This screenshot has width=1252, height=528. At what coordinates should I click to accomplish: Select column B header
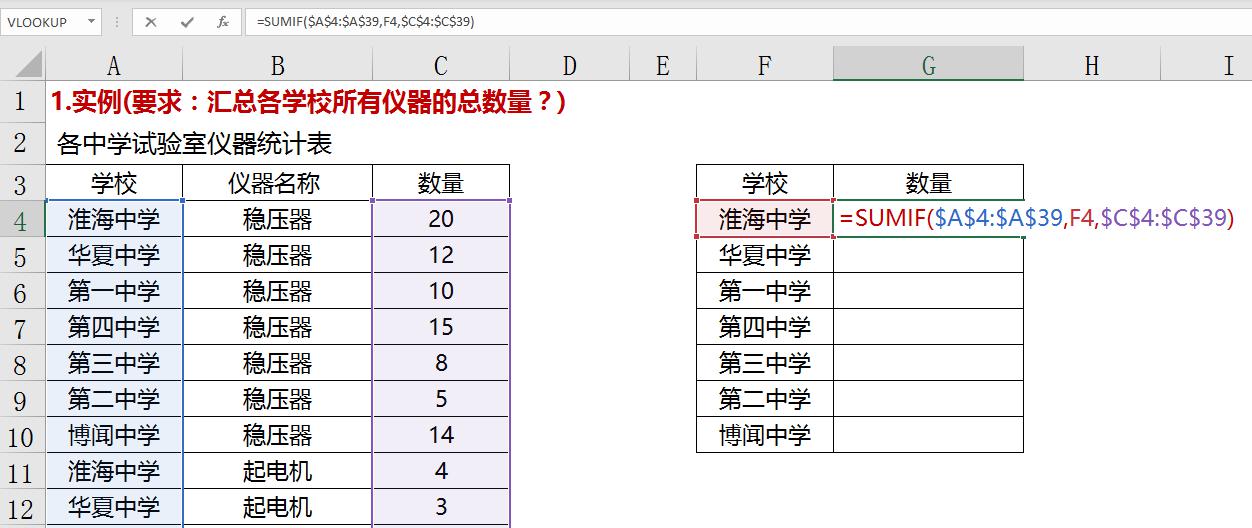coord(277,65)
